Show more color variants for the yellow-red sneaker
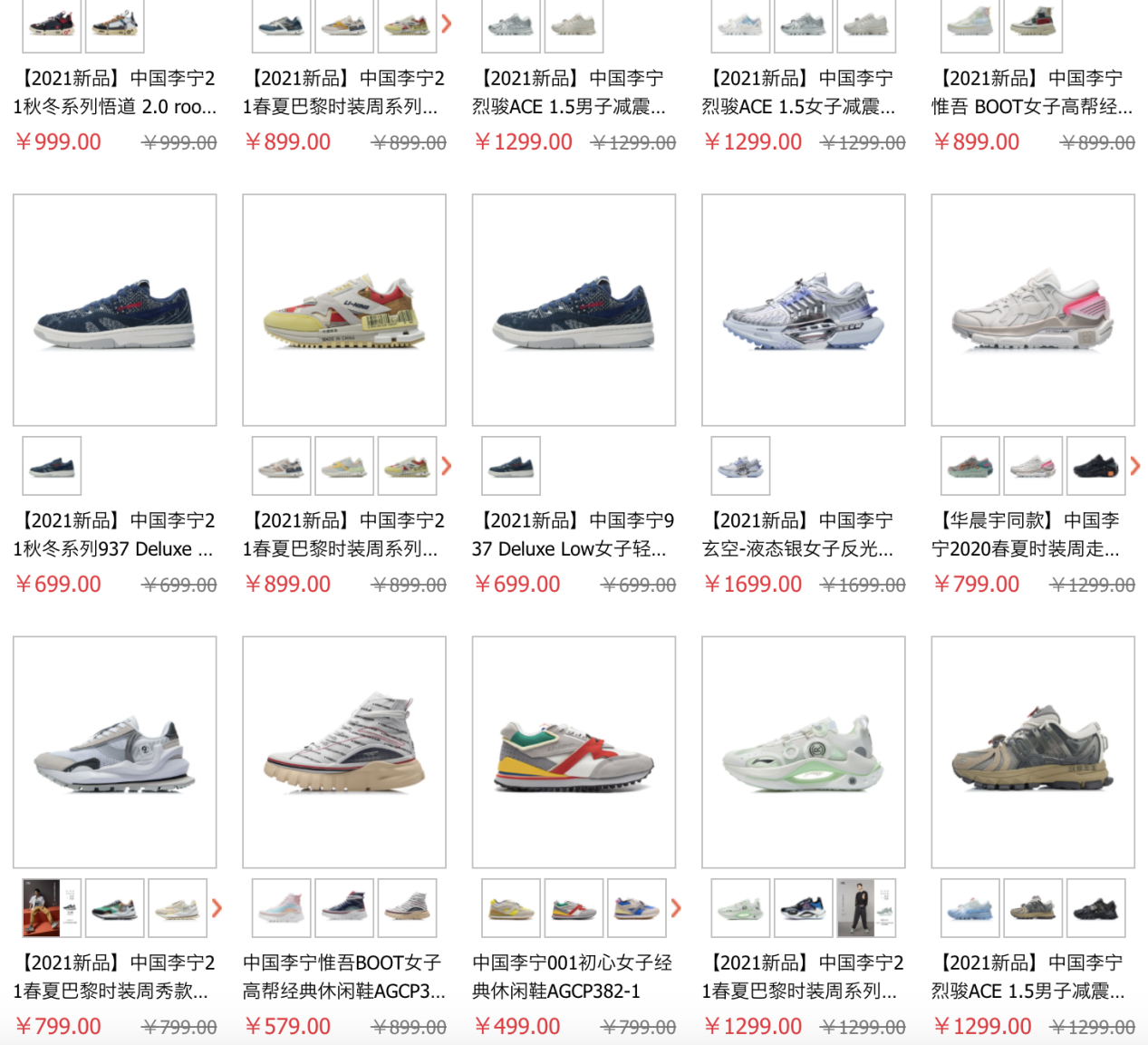1148x1045 pixels. (446, 466)
